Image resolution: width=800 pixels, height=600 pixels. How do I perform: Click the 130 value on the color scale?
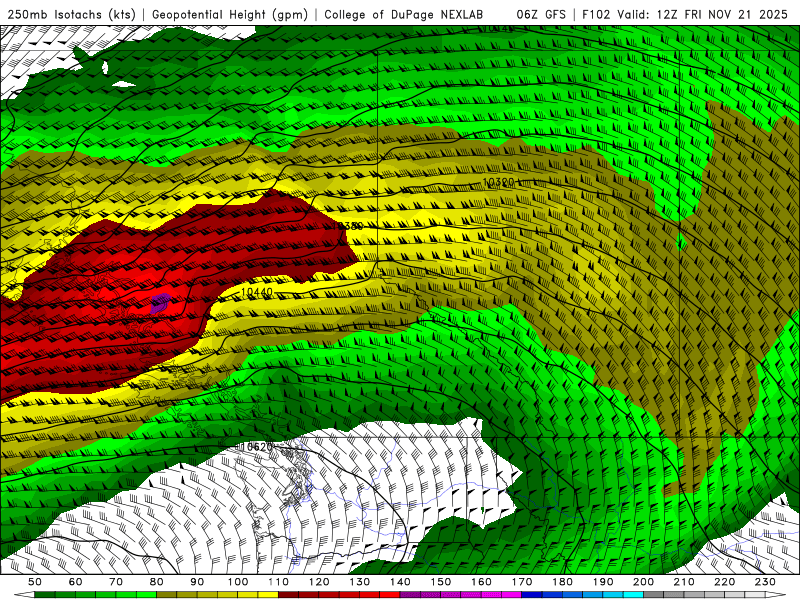(x=360, y=582)
